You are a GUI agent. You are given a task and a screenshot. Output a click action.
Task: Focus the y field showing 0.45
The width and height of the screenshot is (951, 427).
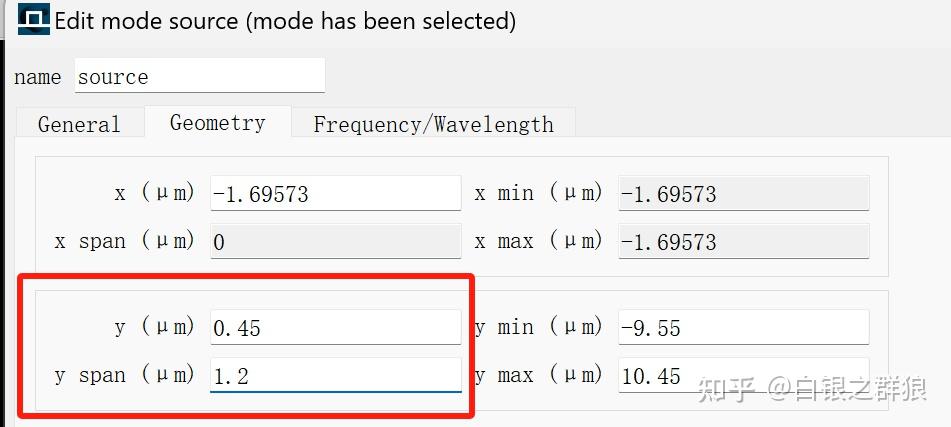335,328
